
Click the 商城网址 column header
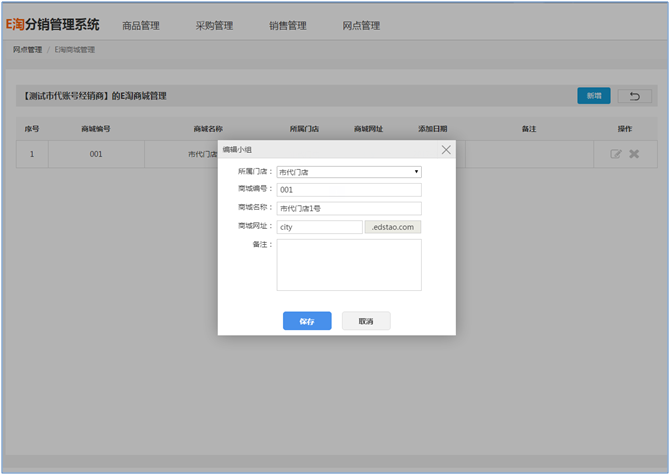[368, 129]
